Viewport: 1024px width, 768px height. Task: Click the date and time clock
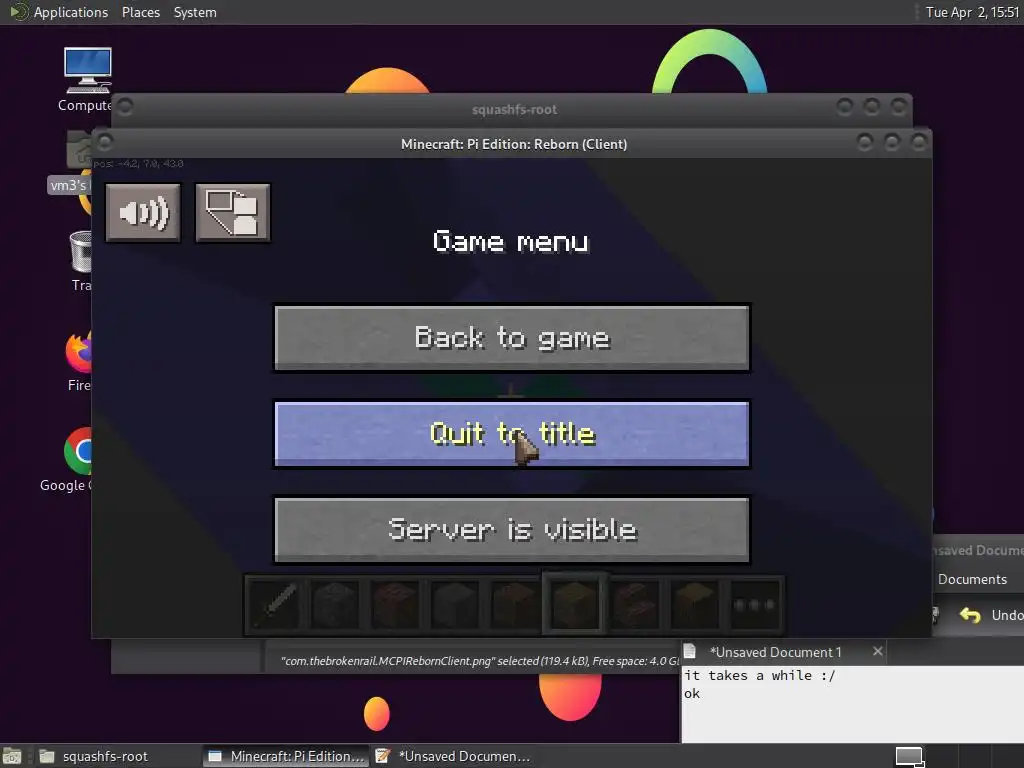(972, 12)
